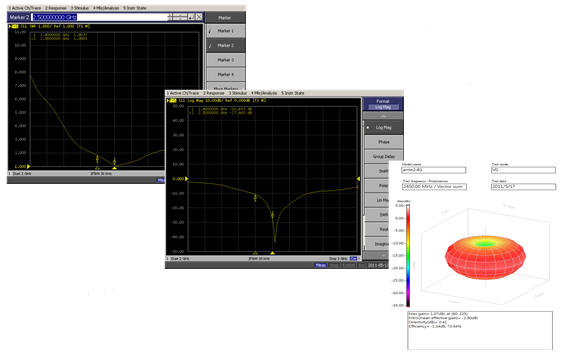The image size is (570, 360).
Task: Open 2 Response menu in SWR window
Action: [56, 8]
